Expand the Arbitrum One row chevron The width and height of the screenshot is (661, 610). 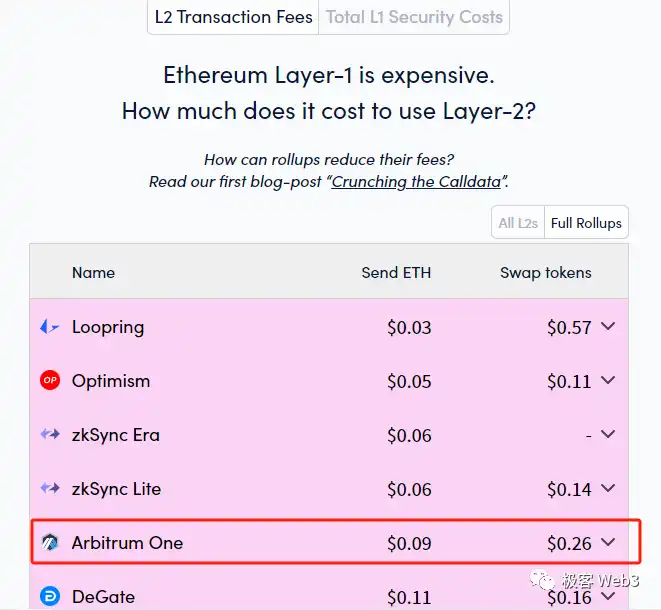coord(608,543)
